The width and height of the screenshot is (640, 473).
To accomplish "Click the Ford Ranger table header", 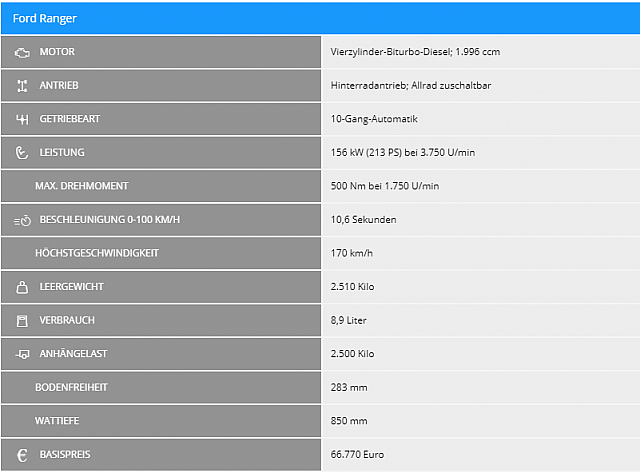I will [x=45, y=18].
